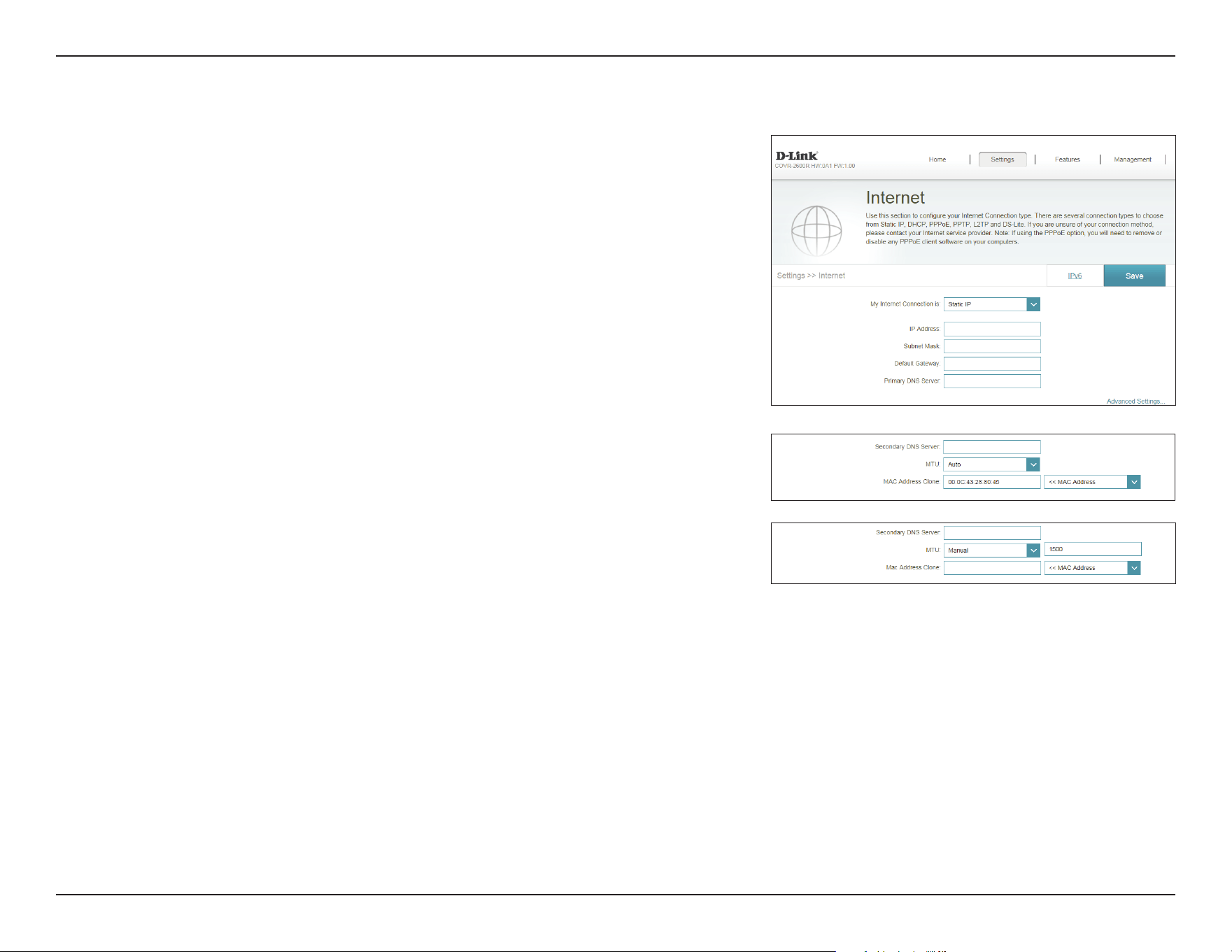Click the D-Link logo
This screenshot has height=952, width=1232.
797,156
